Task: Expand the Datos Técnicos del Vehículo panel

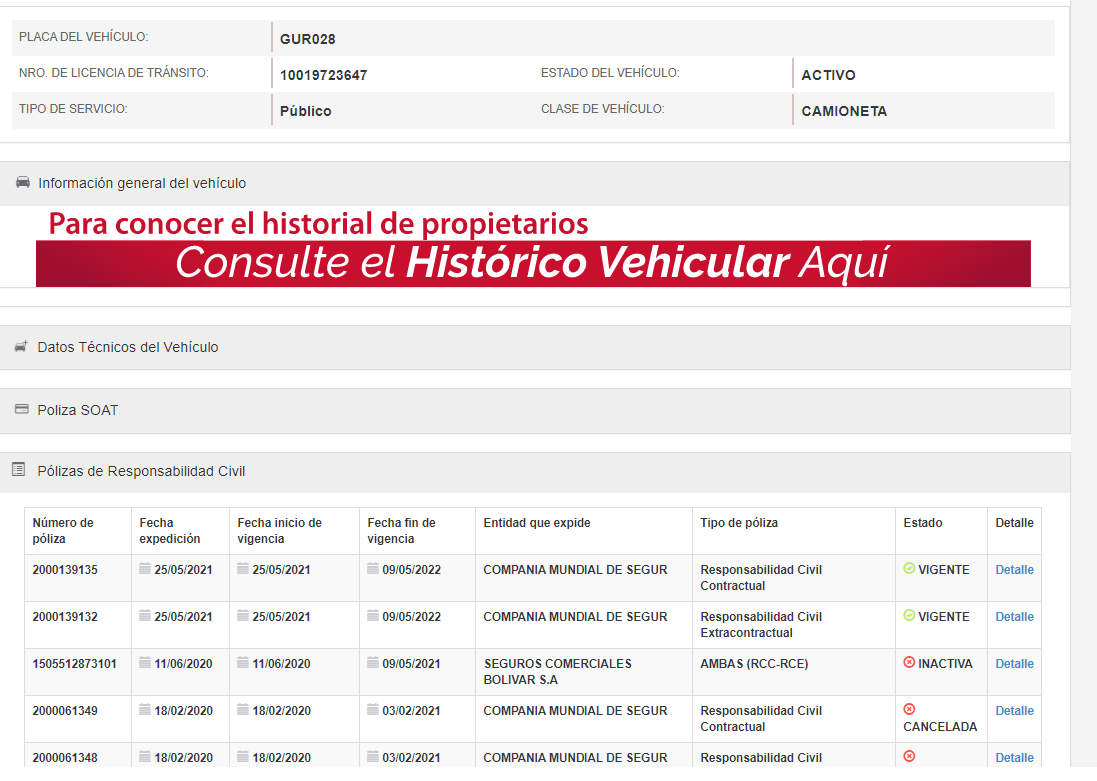Action: click(x=128, y=347)
